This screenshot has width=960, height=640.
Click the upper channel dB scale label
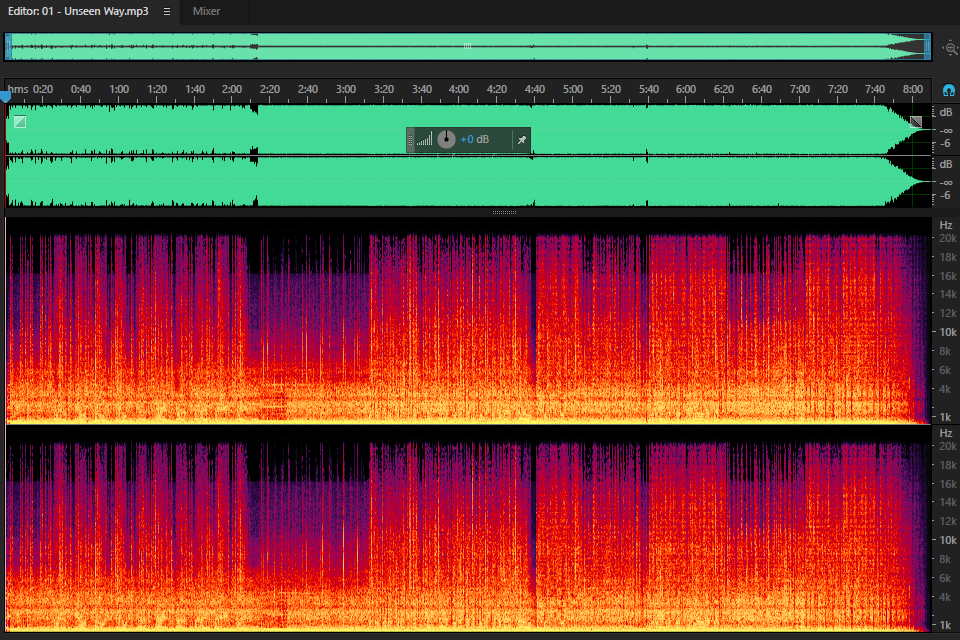946,112
